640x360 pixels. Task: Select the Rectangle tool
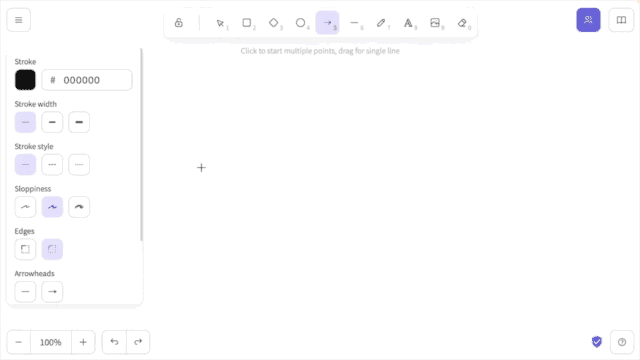(247, 23)
